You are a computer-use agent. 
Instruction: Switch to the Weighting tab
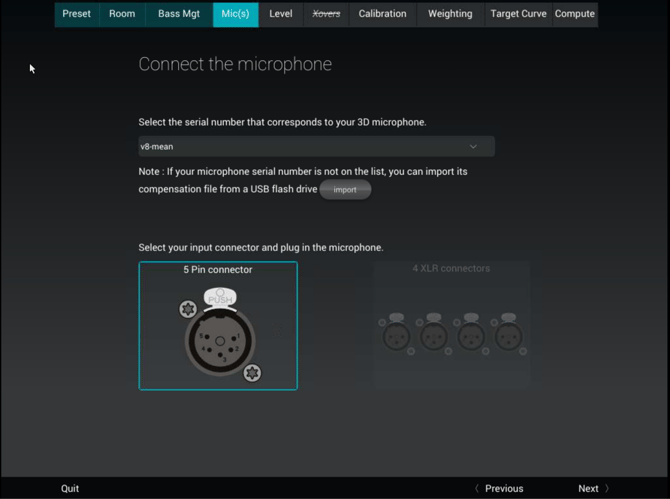point(450,14)
